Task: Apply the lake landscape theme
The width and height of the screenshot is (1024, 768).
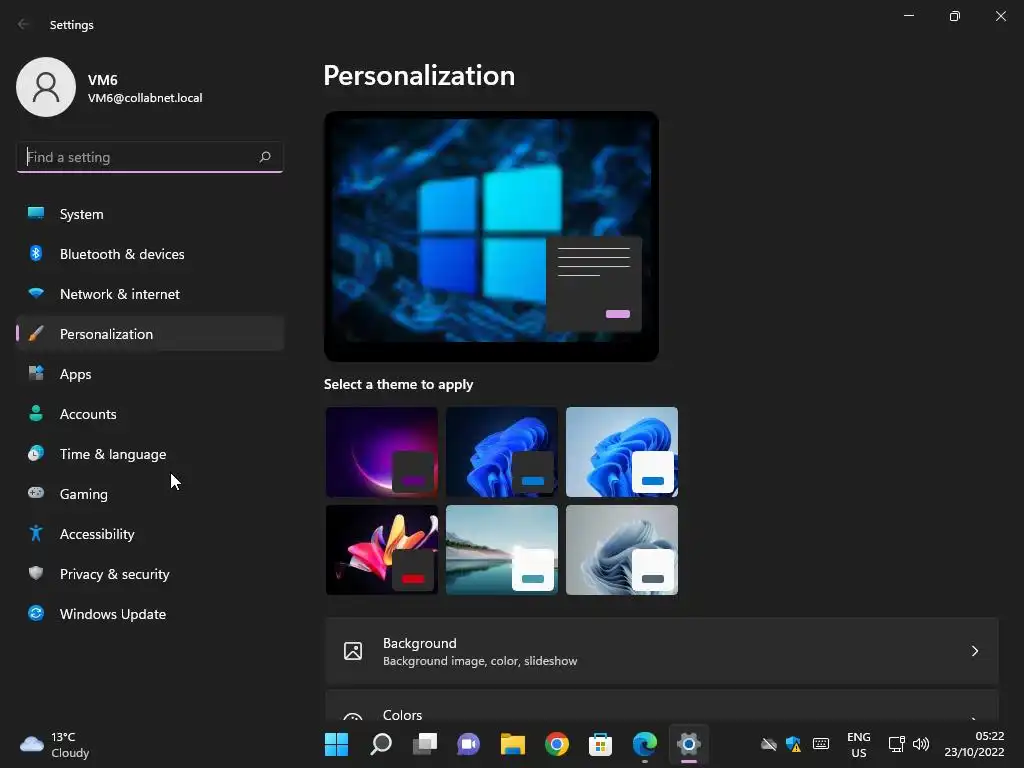Action: pyautogui.click(x=502, y=550)
